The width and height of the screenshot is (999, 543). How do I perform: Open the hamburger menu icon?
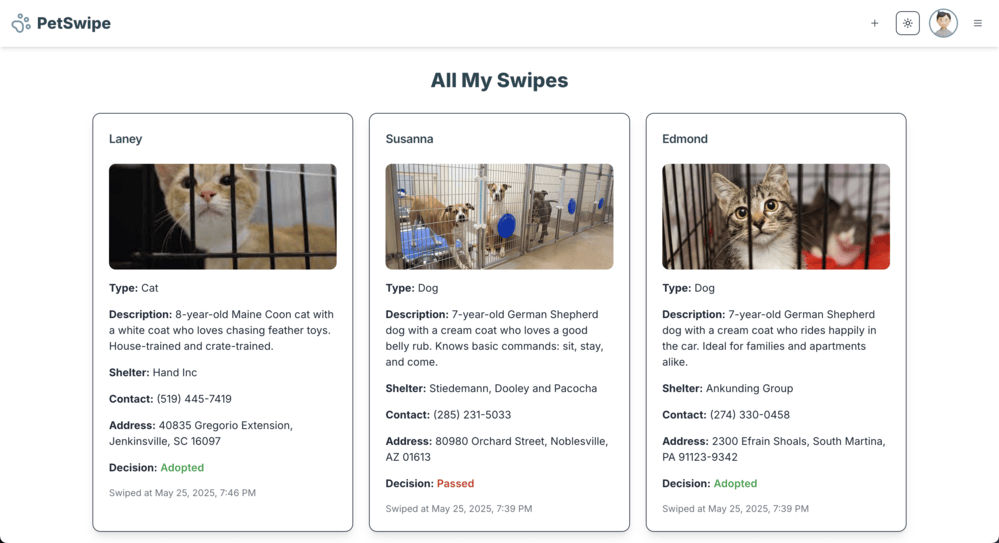(978, 24)
